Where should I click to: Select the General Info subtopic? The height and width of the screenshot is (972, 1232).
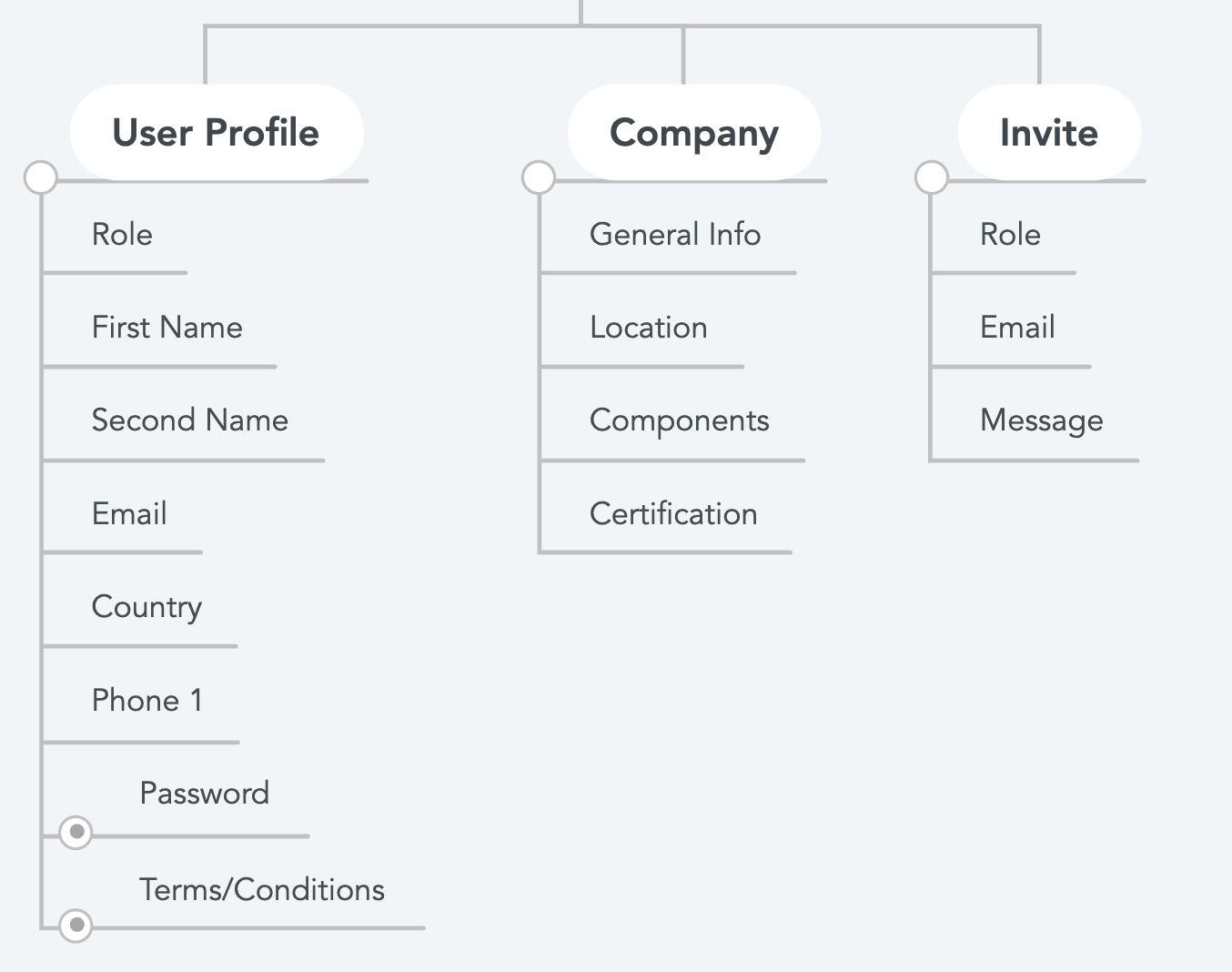click(675, 235)
